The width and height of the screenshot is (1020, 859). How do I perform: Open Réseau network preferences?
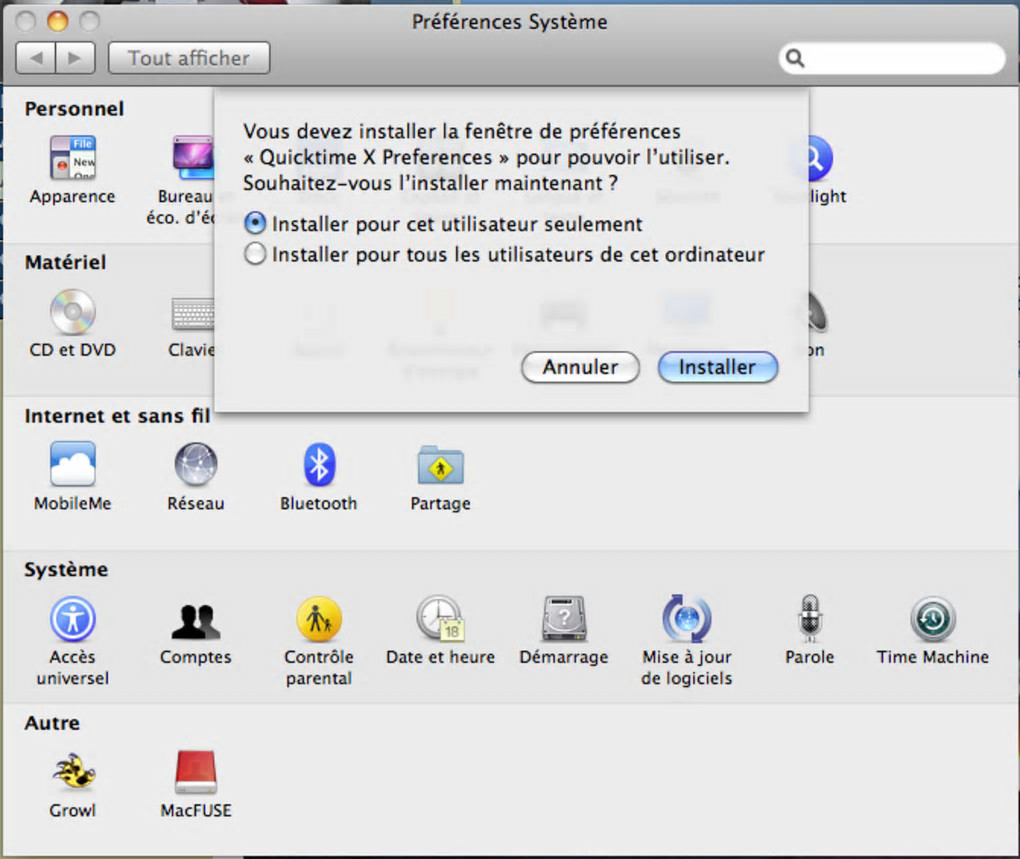click(x=195, y=464)
